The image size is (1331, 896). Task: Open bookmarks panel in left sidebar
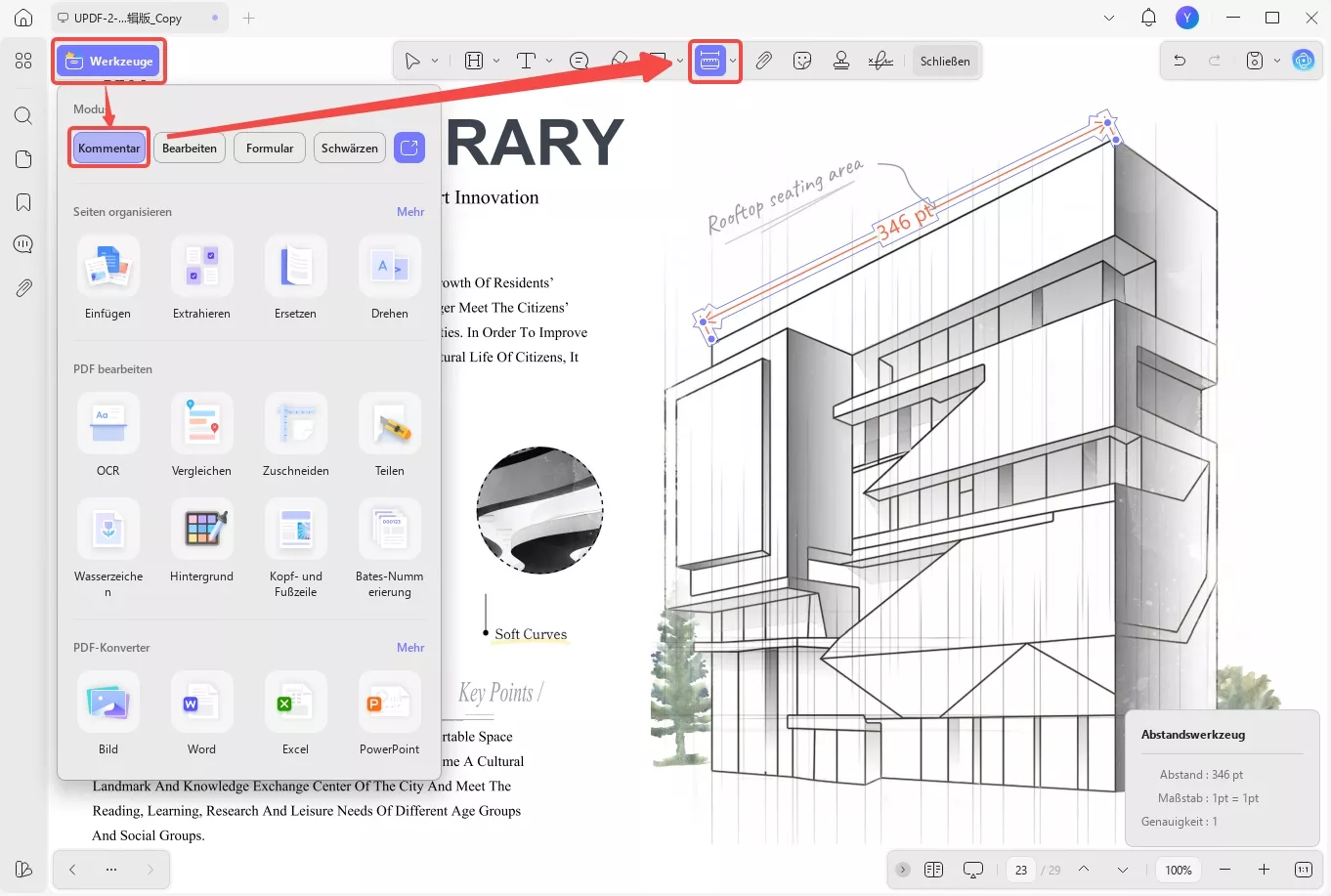(23, 202)
